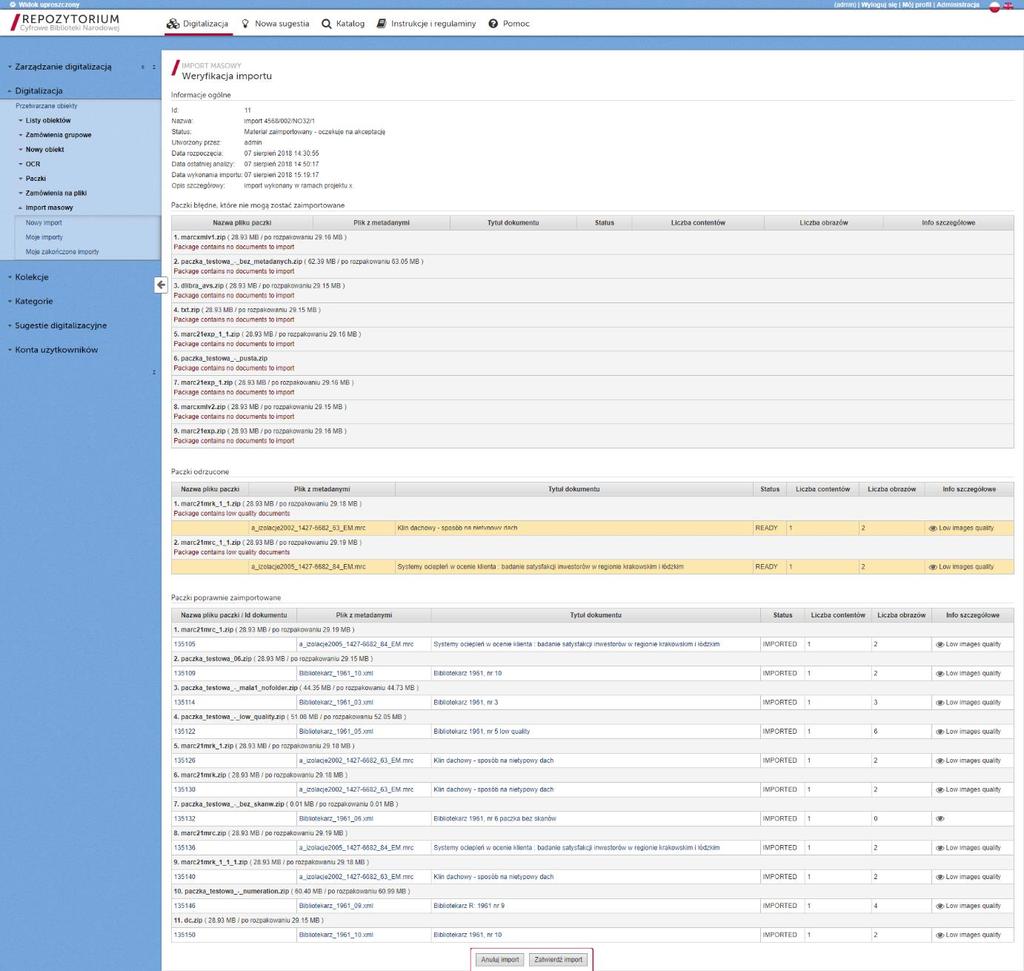This screenshot has width=1024, height=971.
Task: Click eye icon for document 135132
Action: [940, 818]
